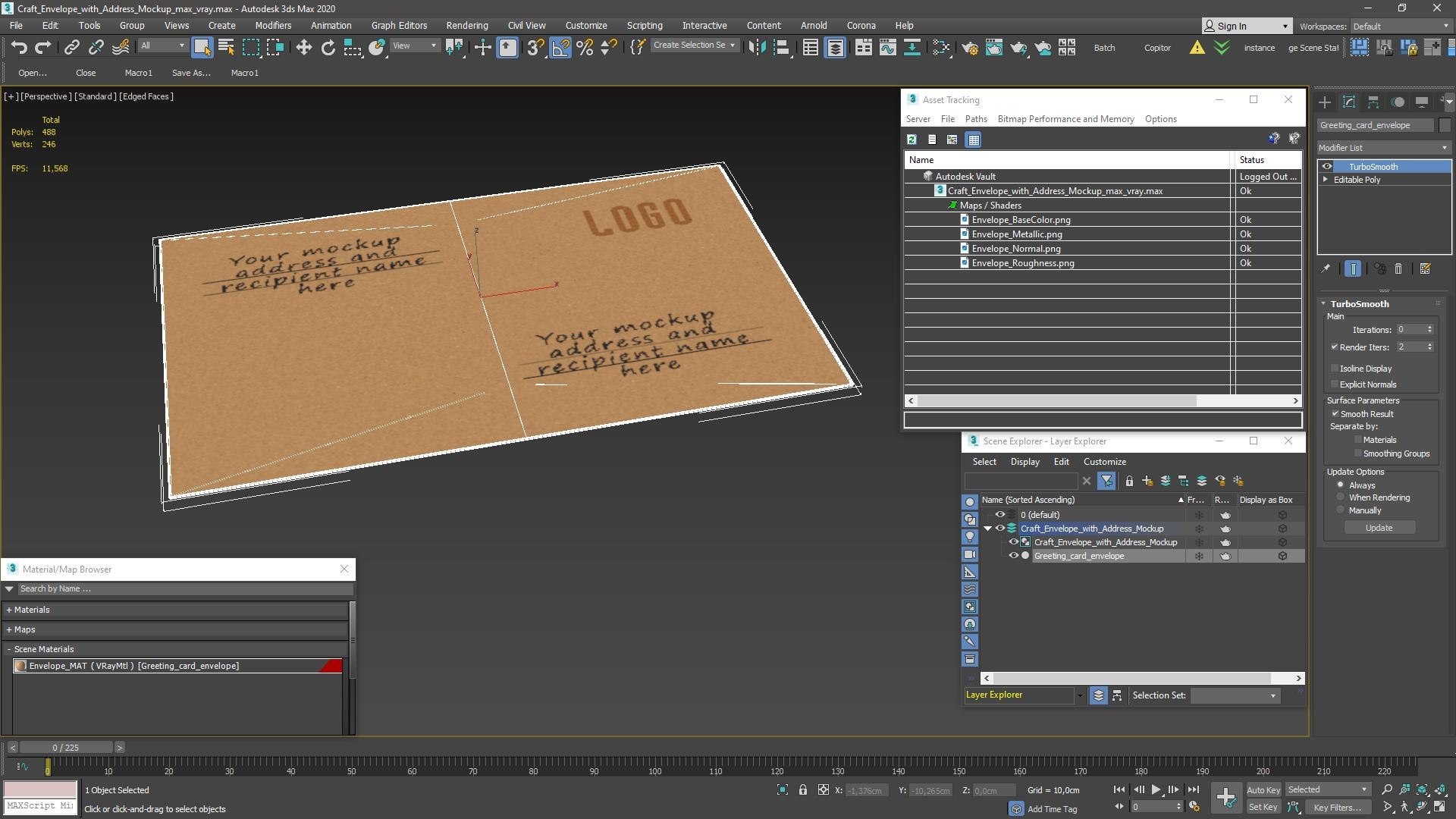Open the Rendering menu

[466, 25]
